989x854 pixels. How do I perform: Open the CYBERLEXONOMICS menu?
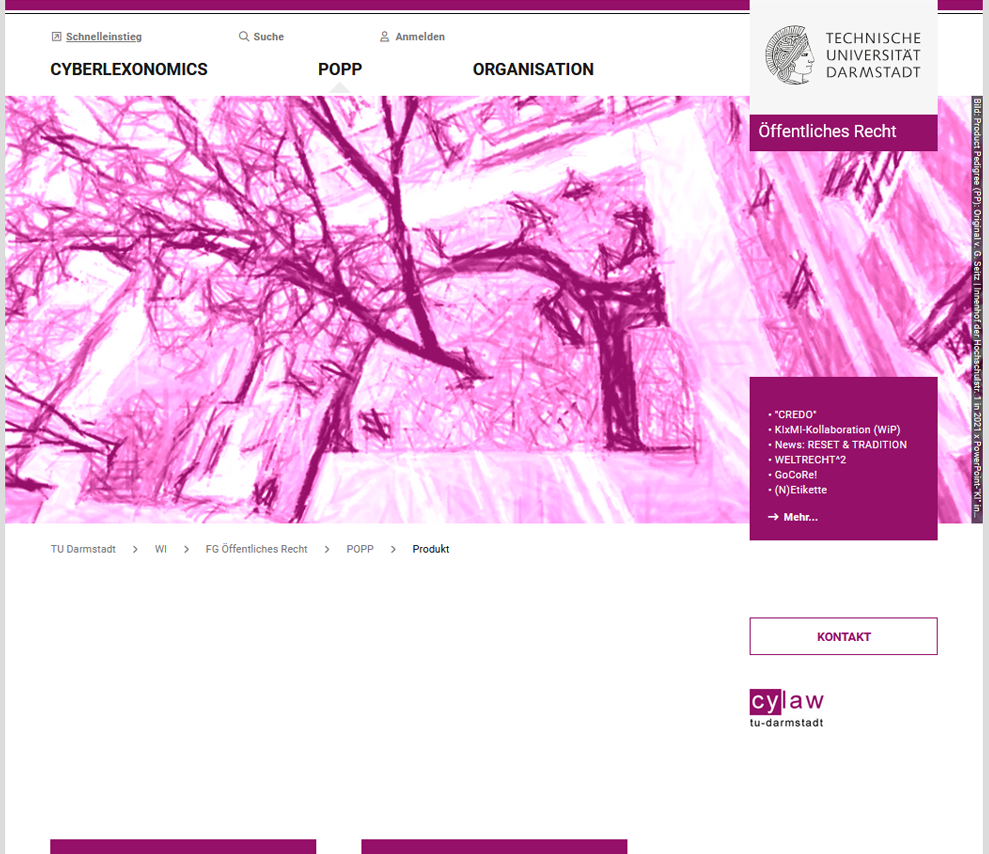(x=129, y=70)
